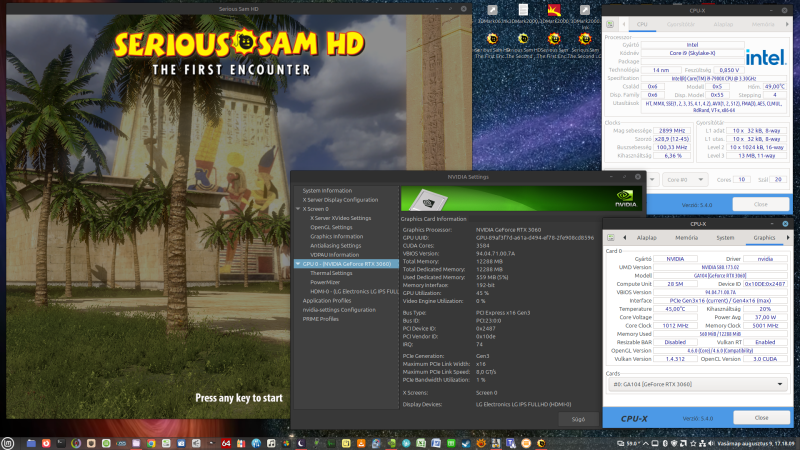This screenshot has width=800, height=450.
Task: Open the blue folder file manager in taskbar
Action: coord(31,443)
